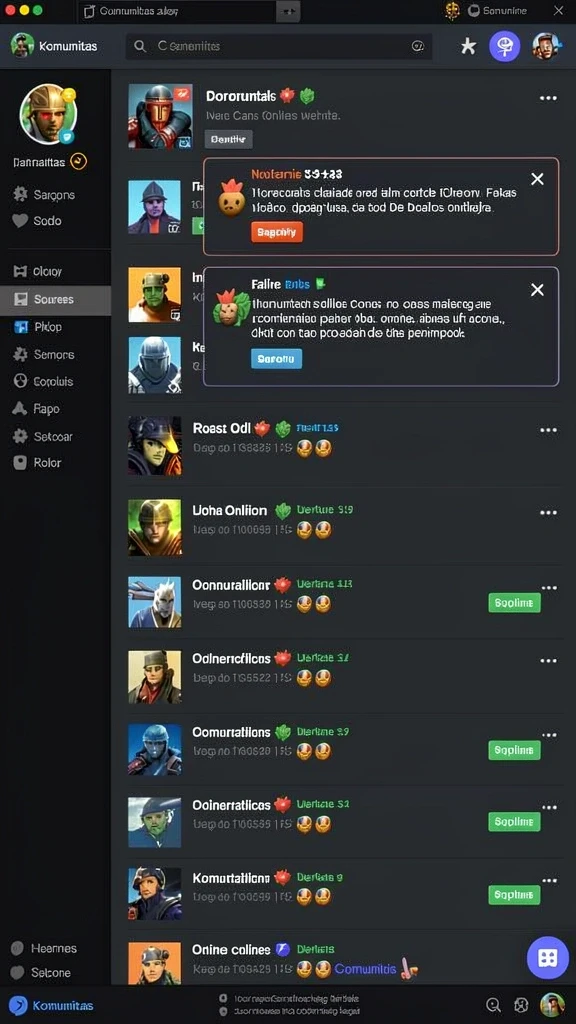This screenshot has height=1024, width=576.
Task: Click the Setcone heart icon at the sidebar bottom
Action: 18,972
